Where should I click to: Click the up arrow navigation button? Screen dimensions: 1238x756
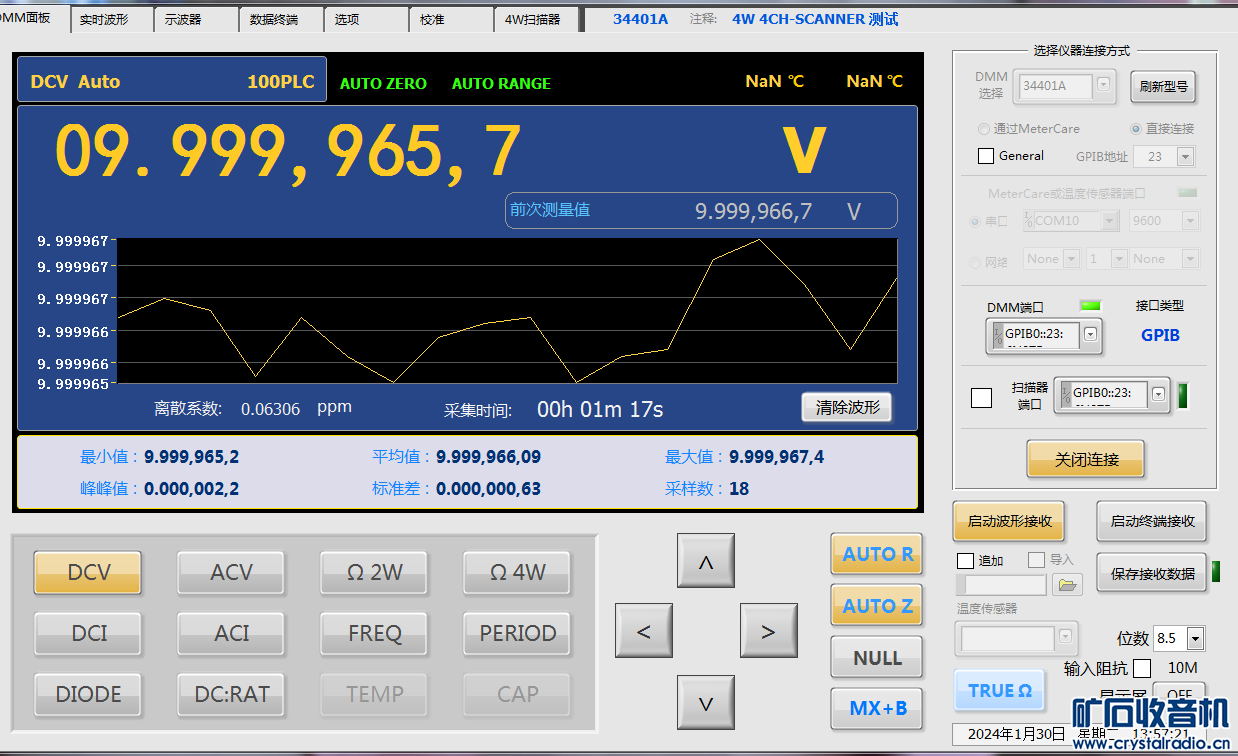point(705,561)
